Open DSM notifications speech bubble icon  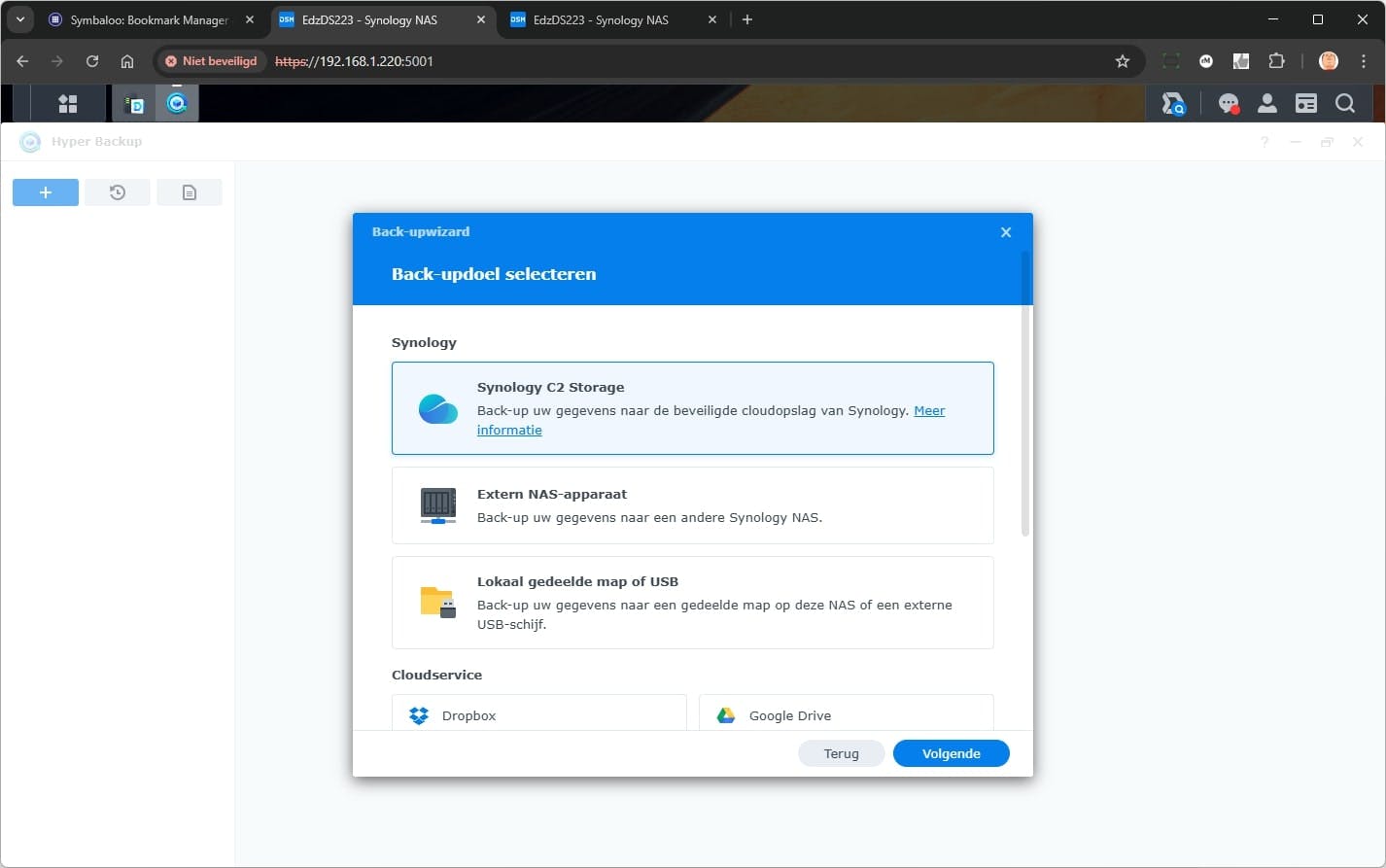(1229, 102)
